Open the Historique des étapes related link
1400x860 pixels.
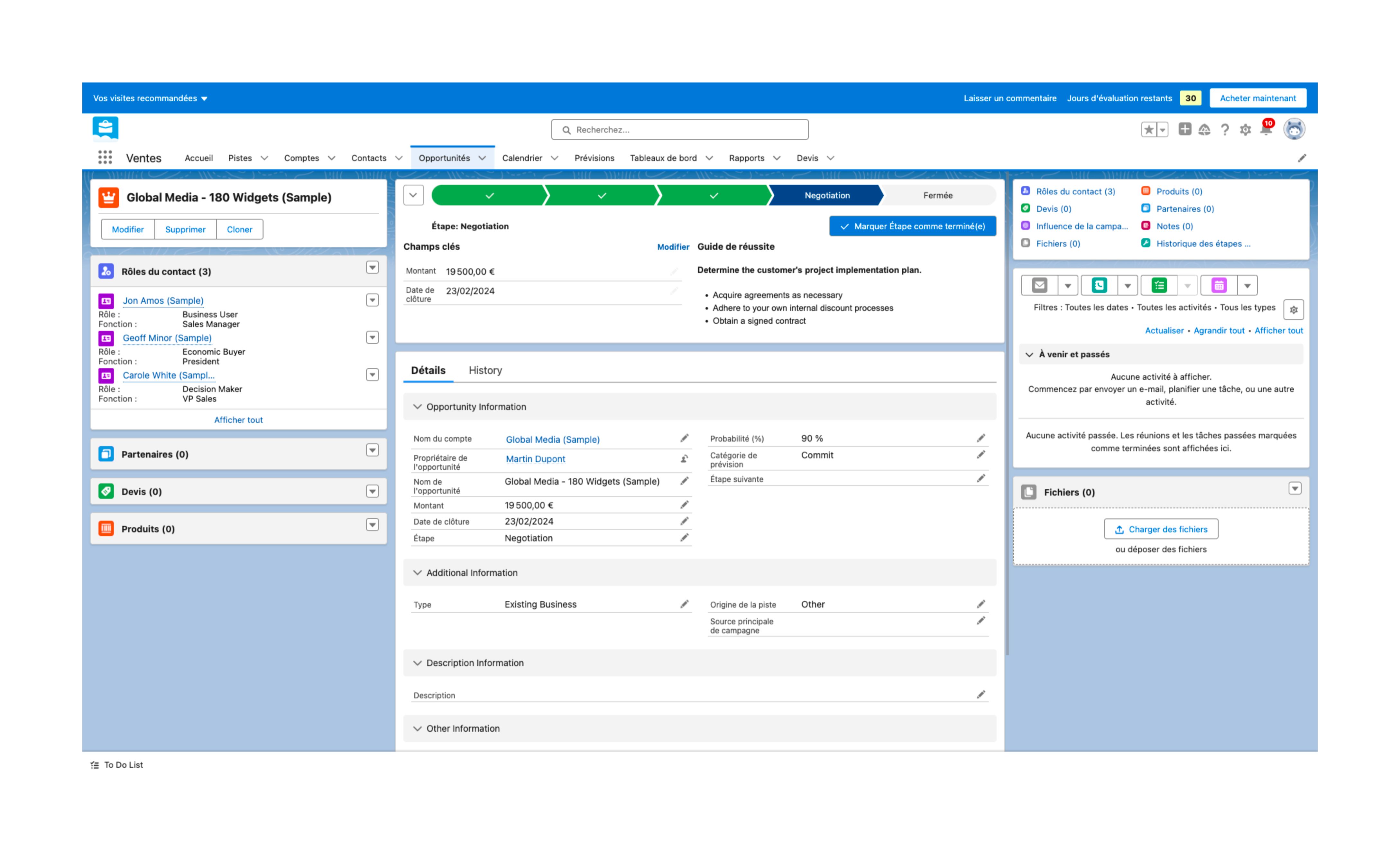click(1203, 244)
